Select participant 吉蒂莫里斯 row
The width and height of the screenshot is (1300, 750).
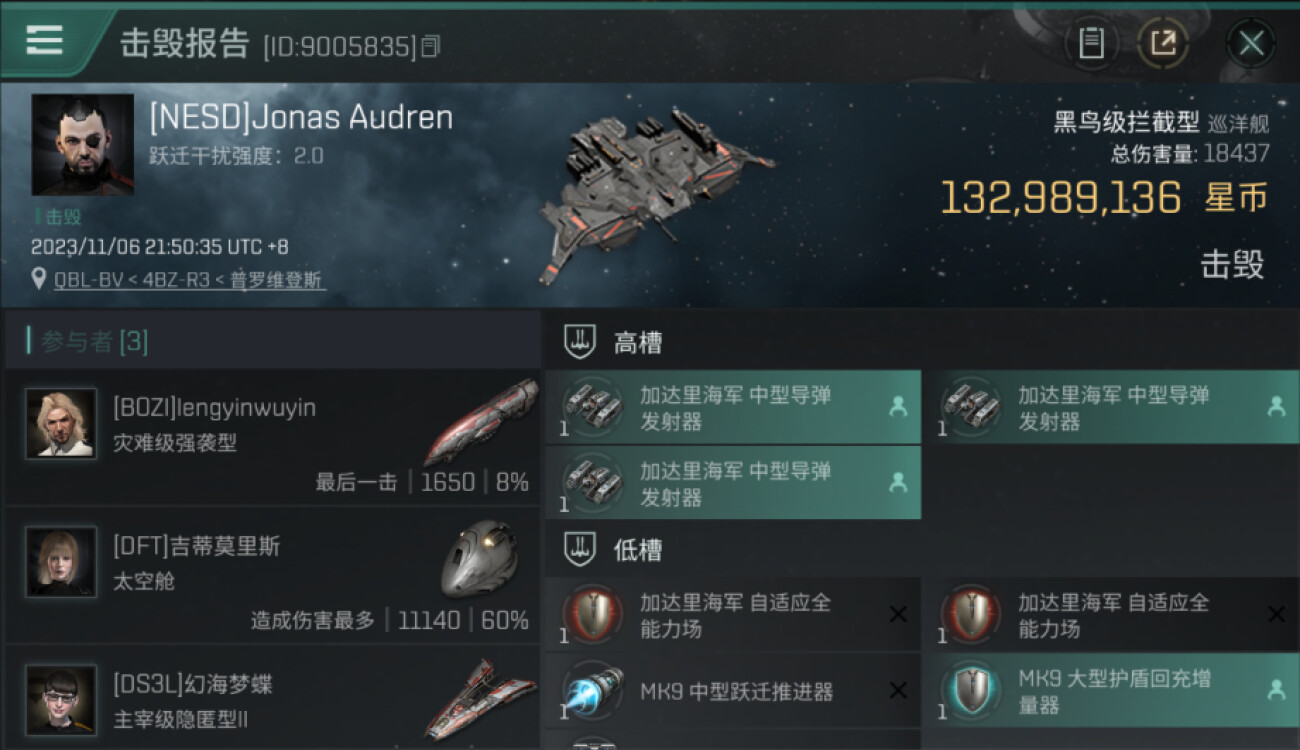272,577
